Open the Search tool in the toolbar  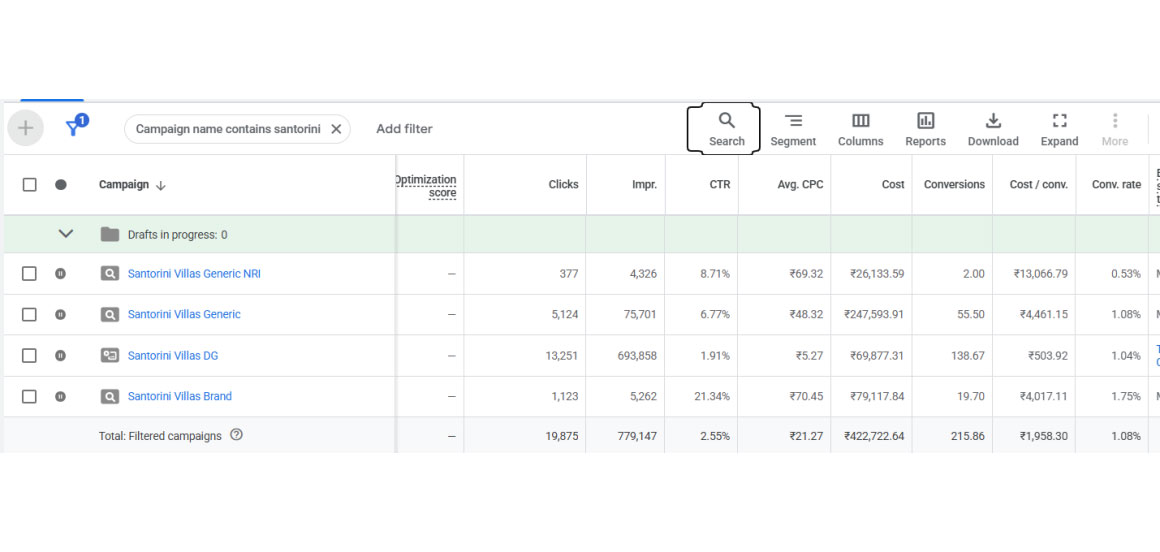click(726, 129)
